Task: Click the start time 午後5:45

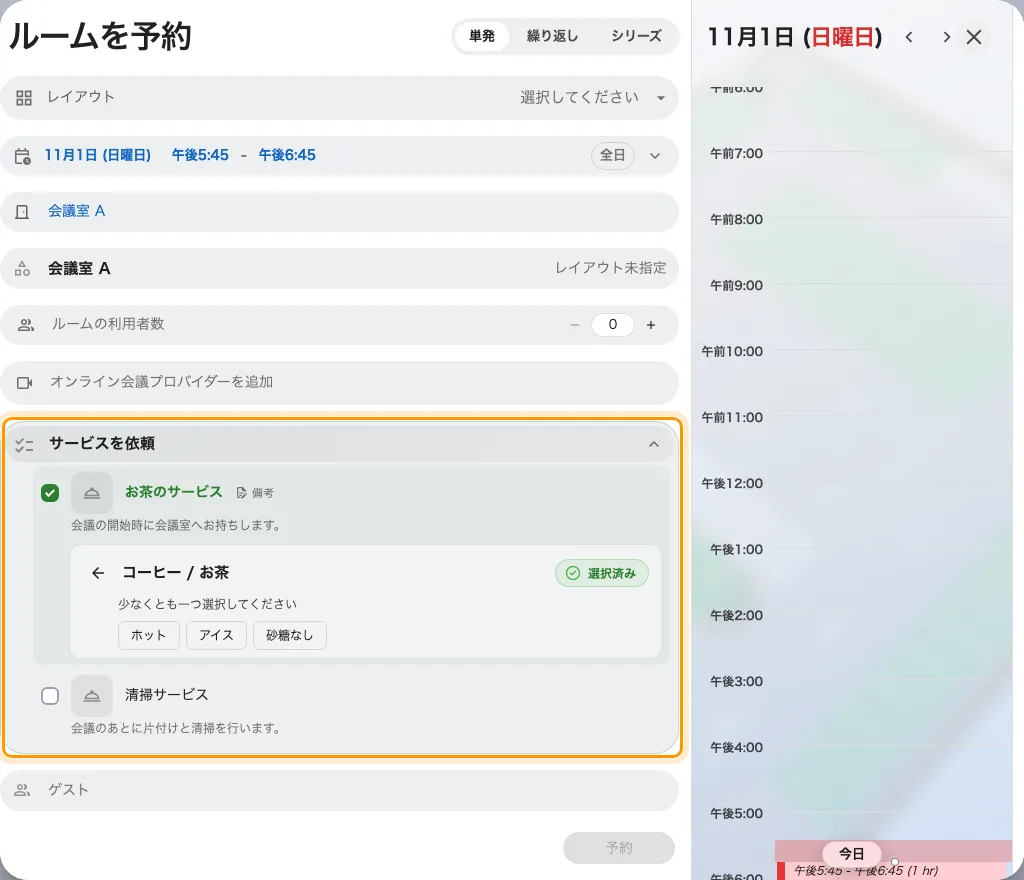Action: point(200,155)
